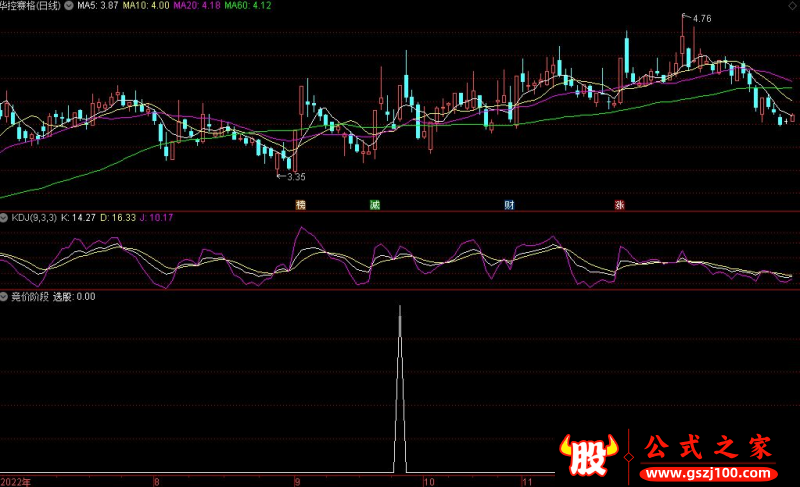This screenshot has height=487, width=800.
Task: Click the 3.35 low price label
Action: pyautogui.click(x=296, y=177)
